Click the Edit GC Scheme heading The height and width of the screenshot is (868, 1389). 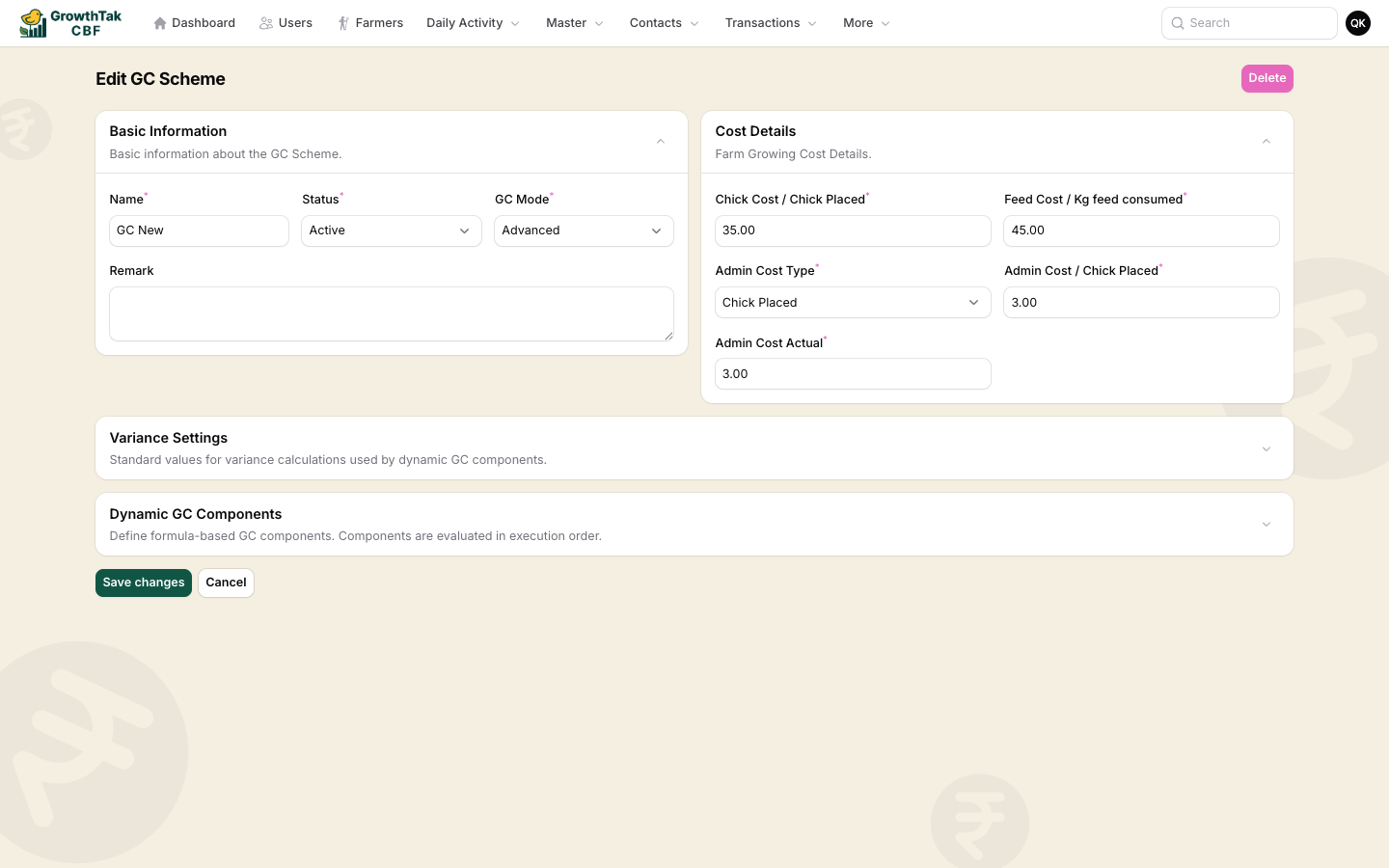[x=160, y=79]
